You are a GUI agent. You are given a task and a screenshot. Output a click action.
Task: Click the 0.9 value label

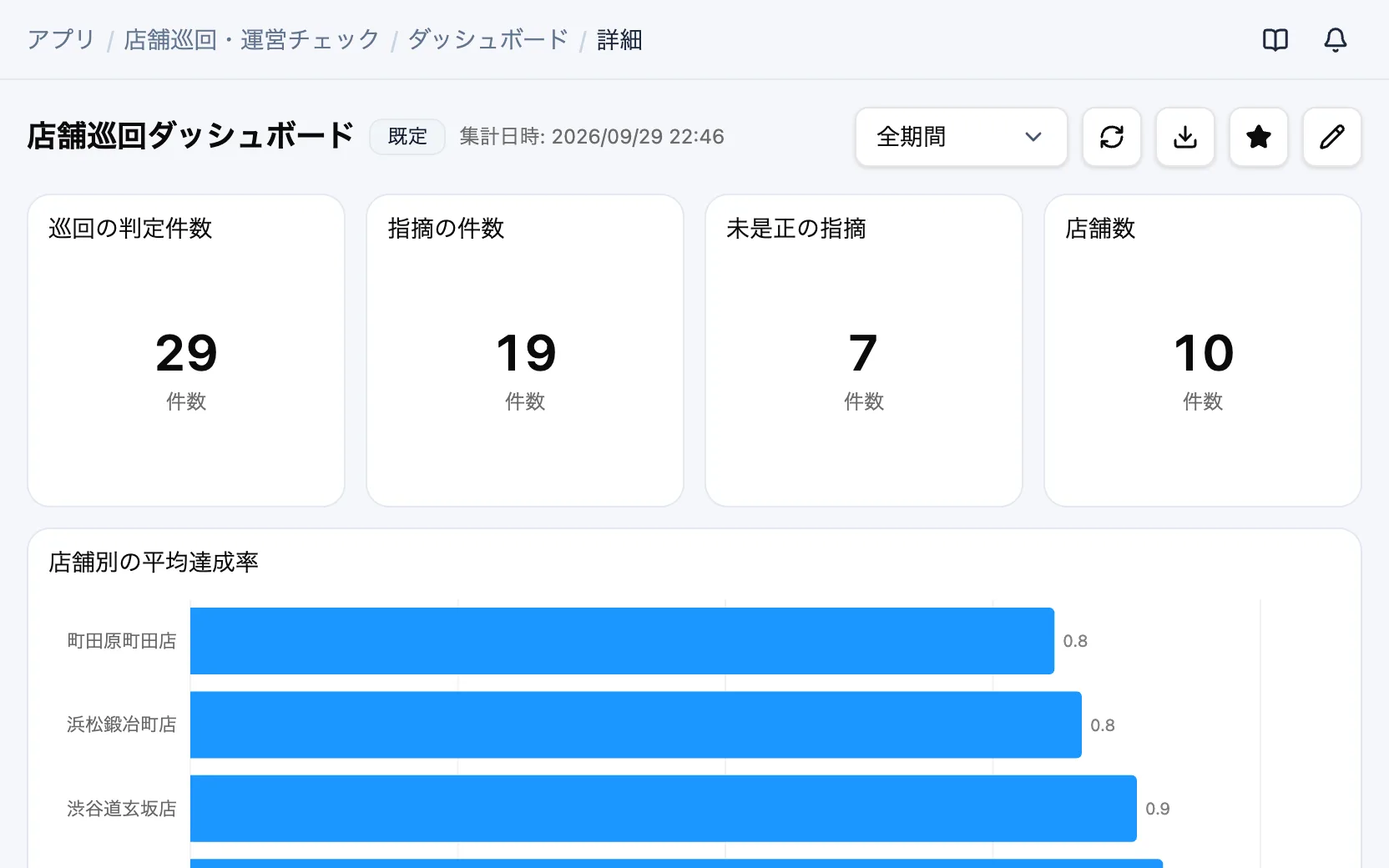pos(1158,809)
